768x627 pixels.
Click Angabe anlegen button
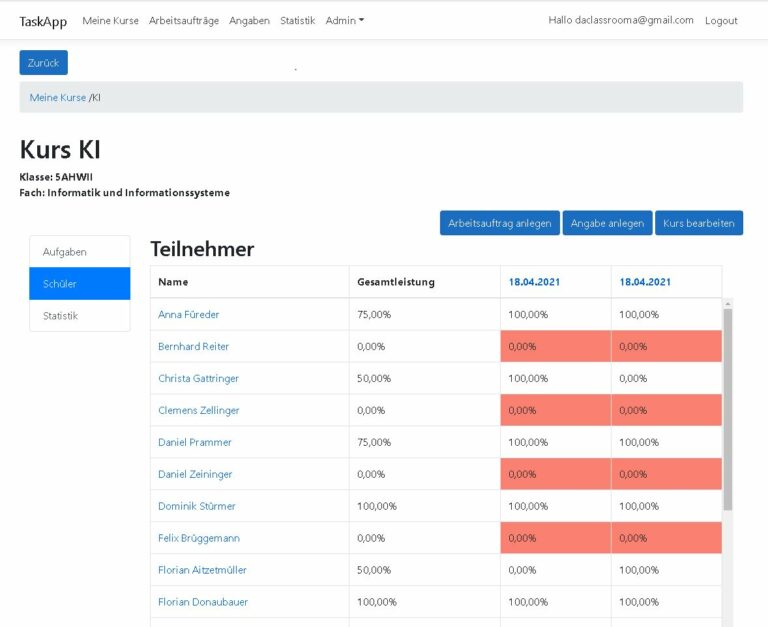tap(607, 223)
